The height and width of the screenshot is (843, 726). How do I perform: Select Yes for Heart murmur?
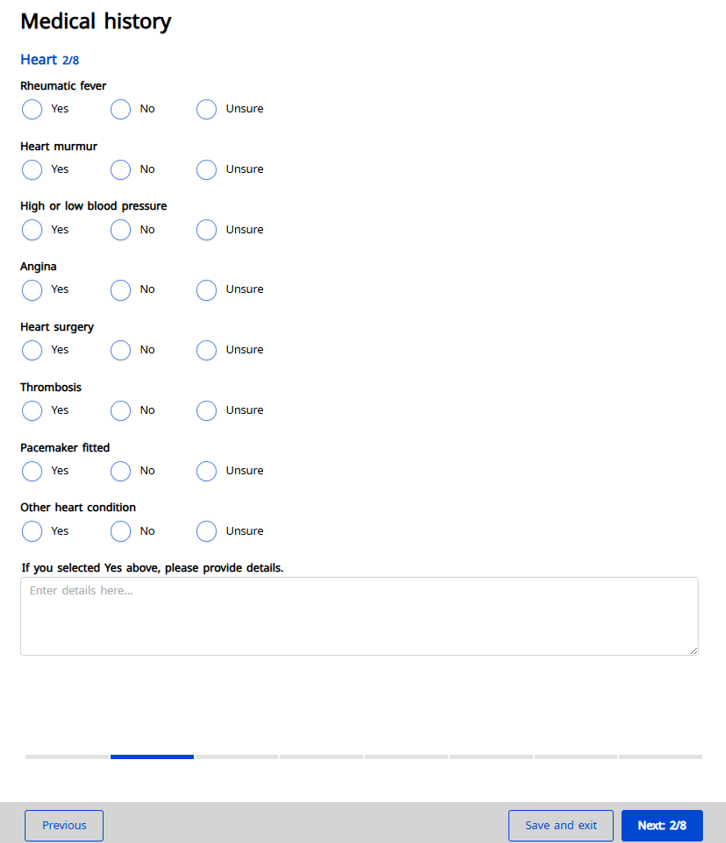[x=32, y=170]
